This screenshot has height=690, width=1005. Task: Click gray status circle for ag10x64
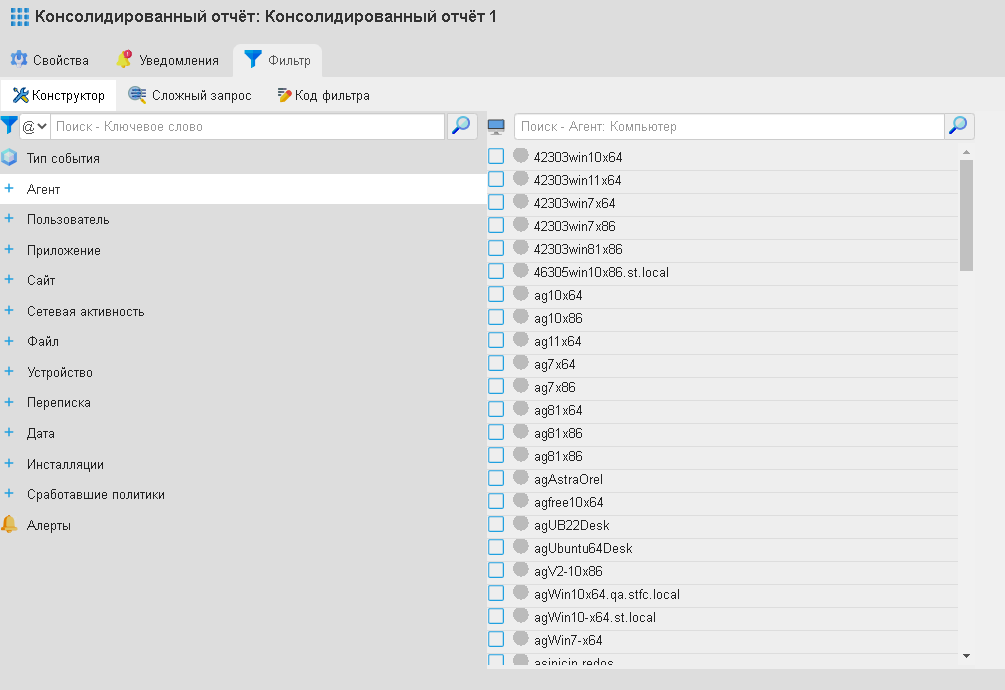pos(520,294)
